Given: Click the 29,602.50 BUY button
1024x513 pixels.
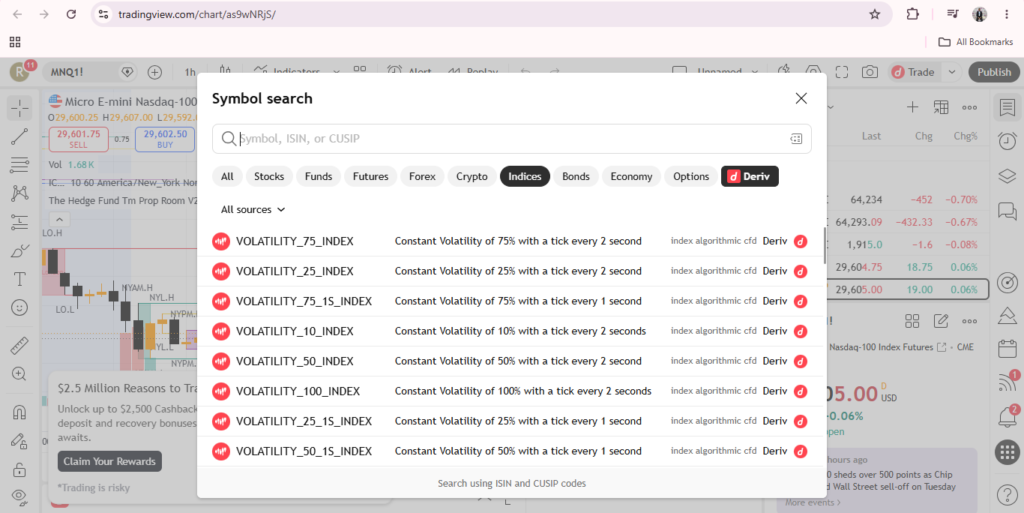Looking at the screenshot, I should tap(165, 139).
